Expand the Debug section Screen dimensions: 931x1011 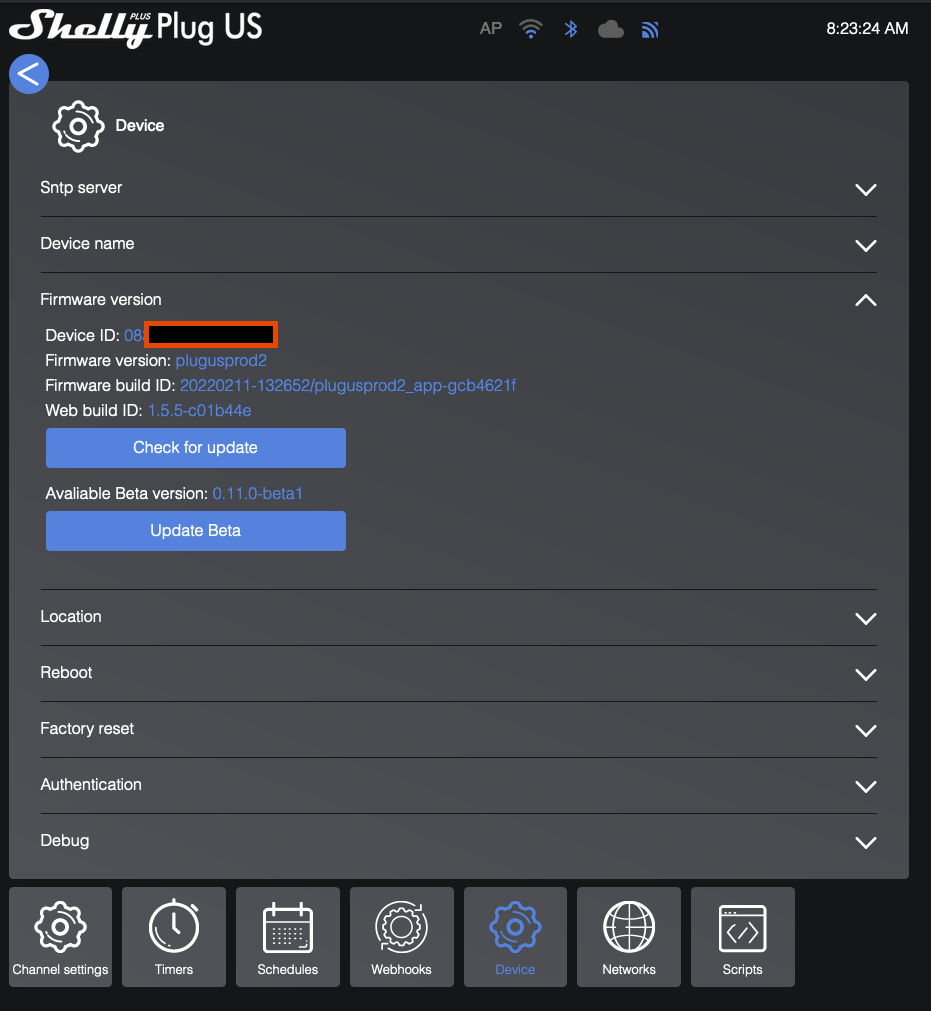[x=458, y=841]
